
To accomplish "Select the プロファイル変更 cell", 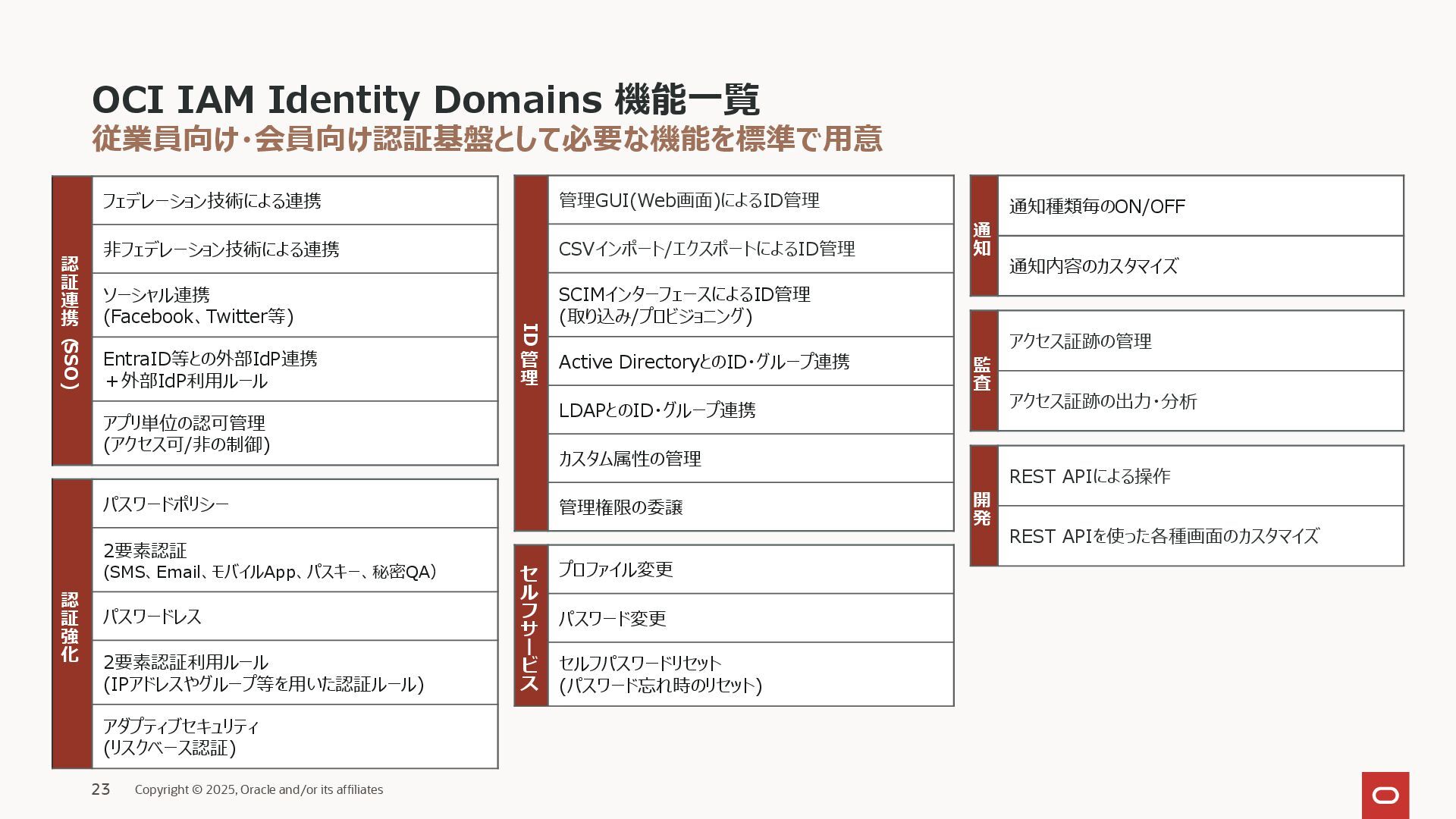I will [749, 570].
